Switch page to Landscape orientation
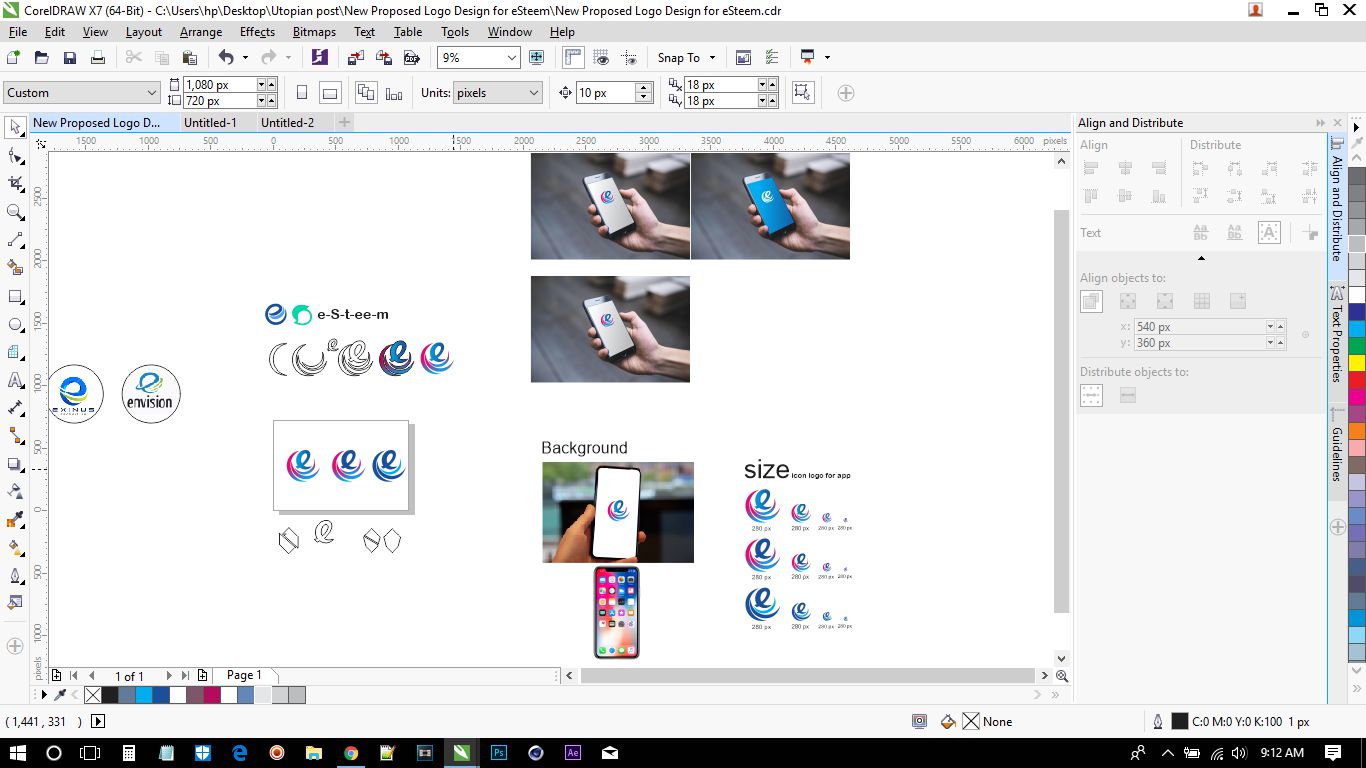 click(x=329, y=93)
